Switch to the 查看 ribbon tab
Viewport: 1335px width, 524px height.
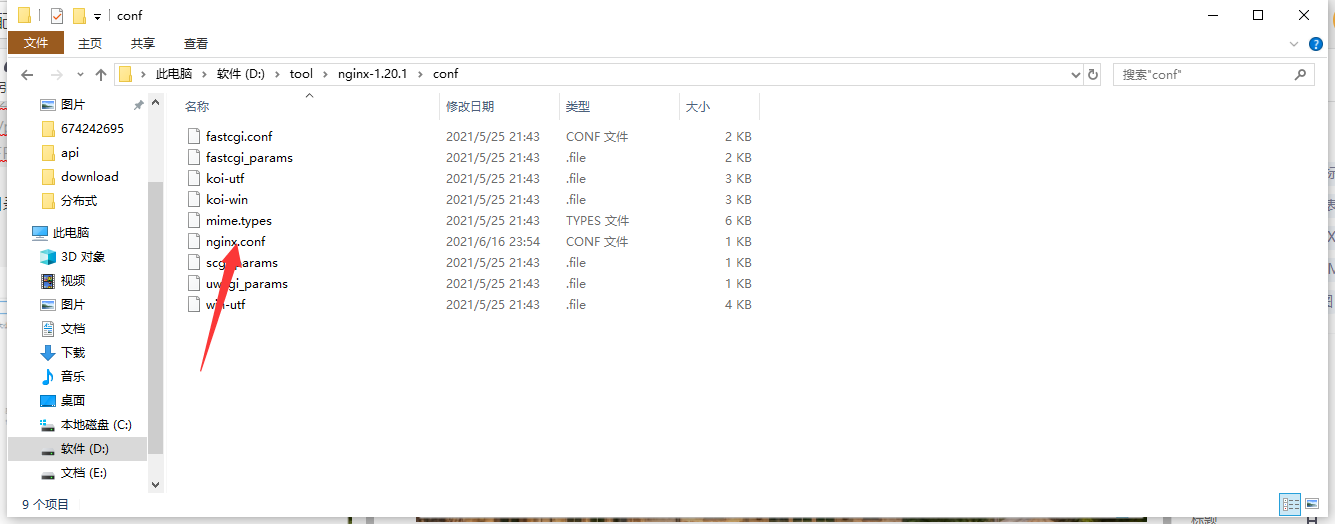196,43
